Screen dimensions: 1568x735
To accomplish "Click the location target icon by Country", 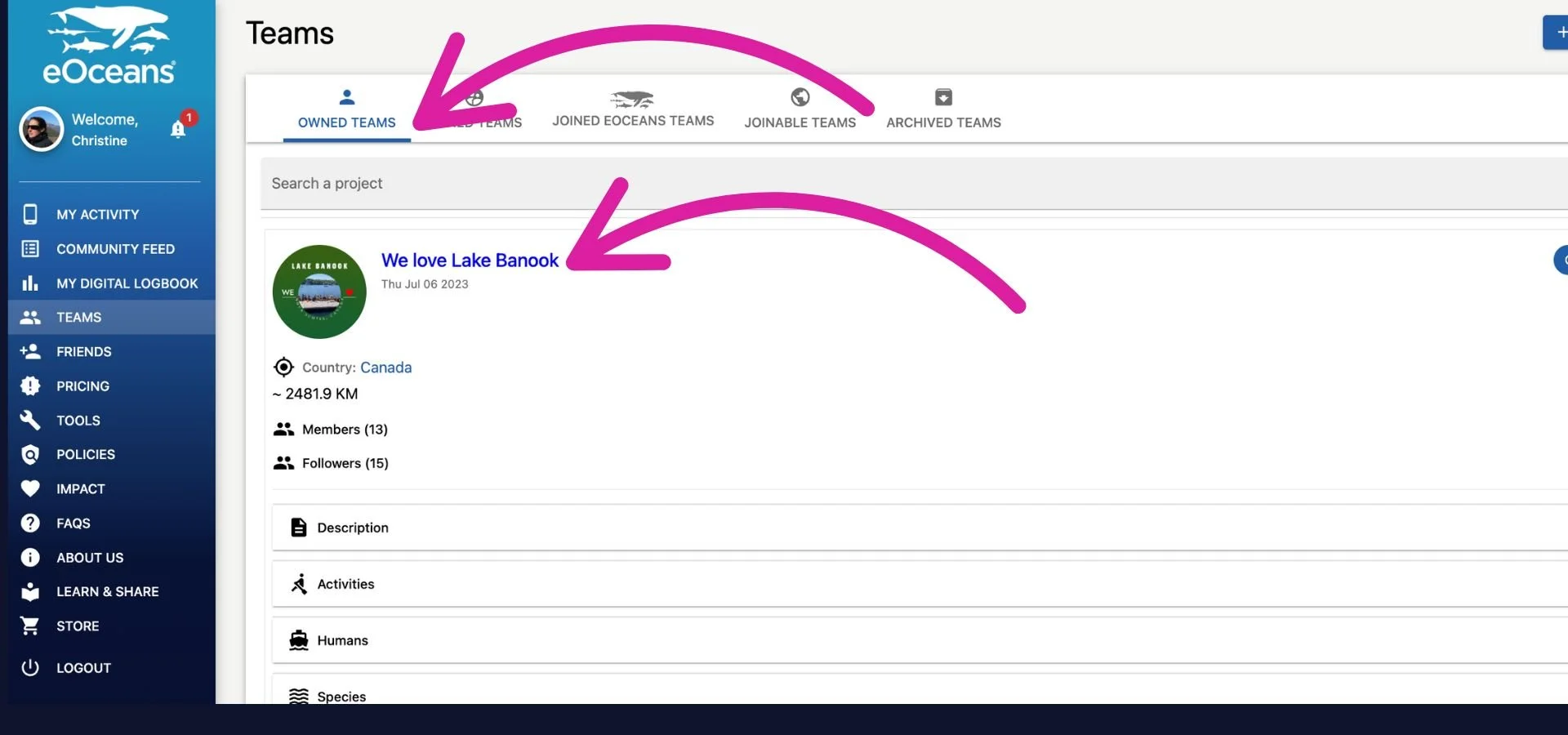I will [x=283, y=367].
